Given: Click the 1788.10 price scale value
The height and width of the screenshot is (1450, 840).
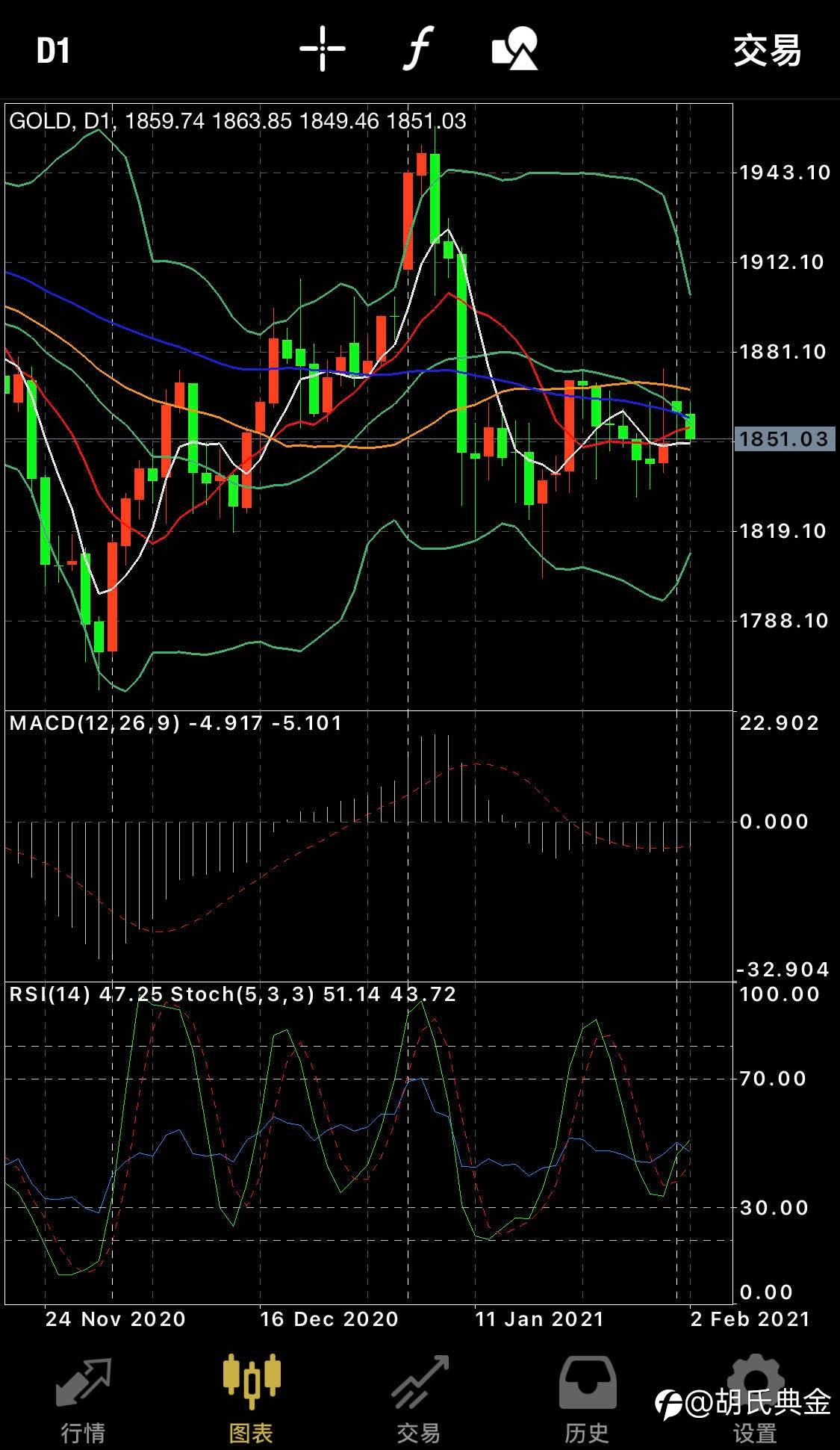Looking at the screenshot, I should tap(783, 621).
